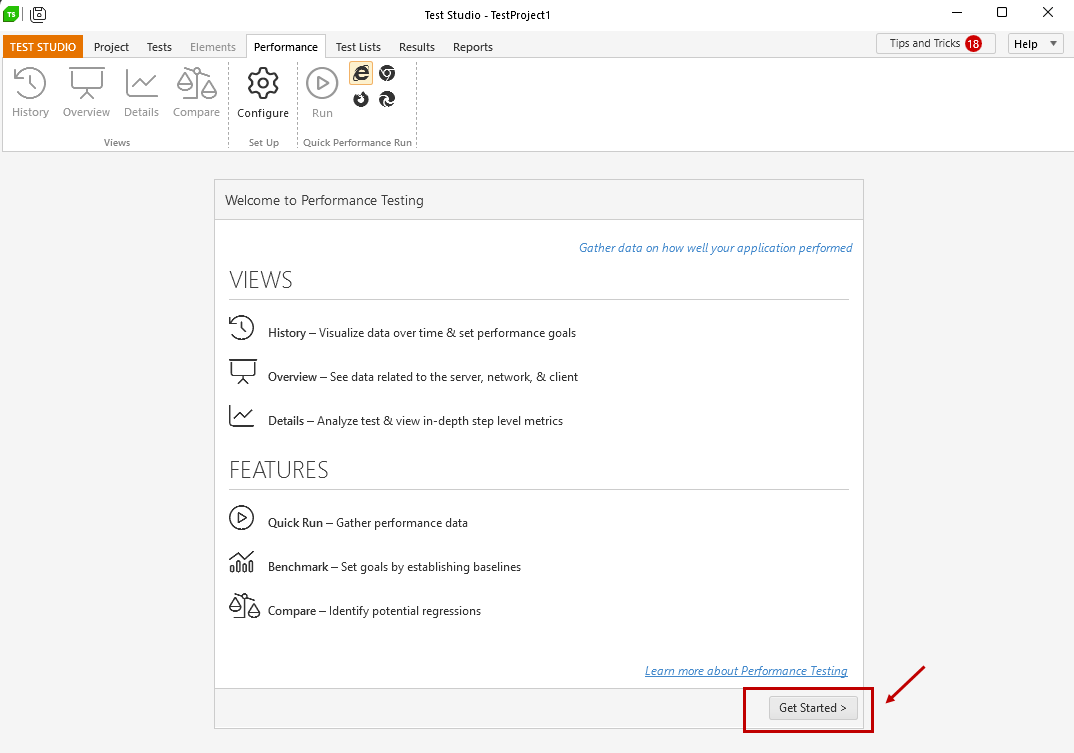Viewport: 1074px width, 753px height.
Task: Click the Overview presentation icon in welcome panel
Action: click(242, 371)
